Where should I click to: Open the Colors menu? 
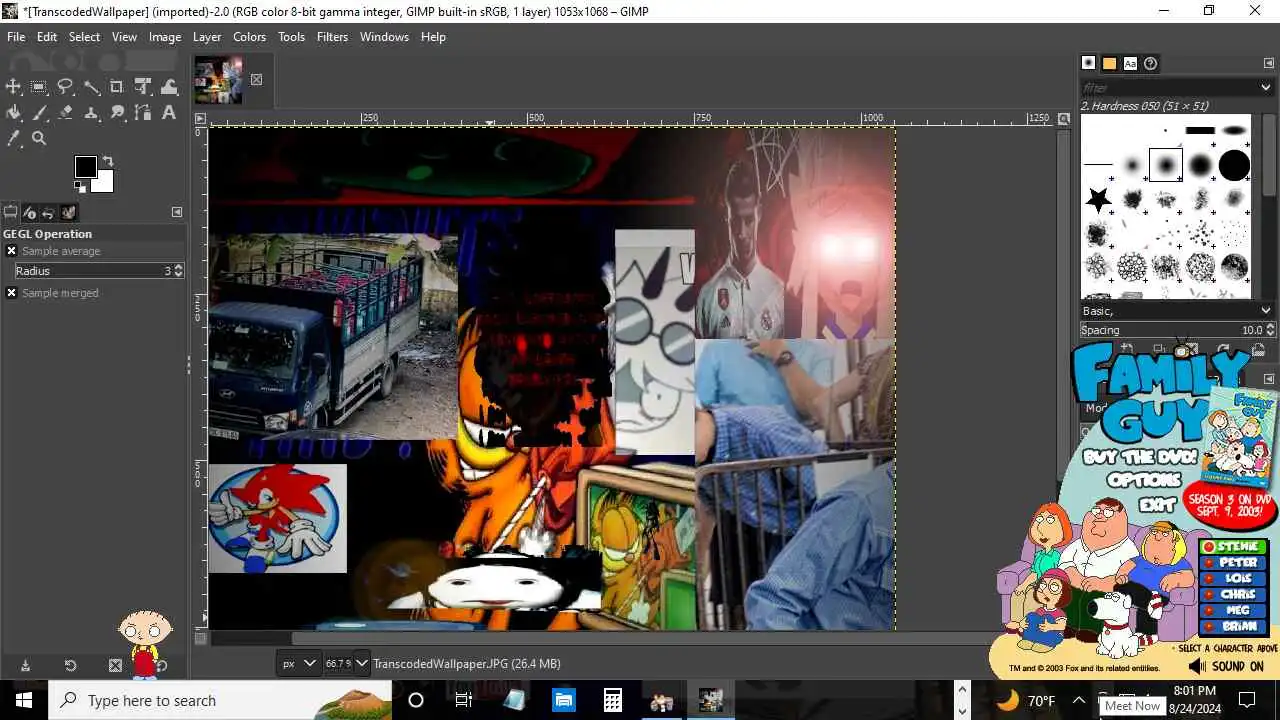pyautogui.click(x=249, y=37)
